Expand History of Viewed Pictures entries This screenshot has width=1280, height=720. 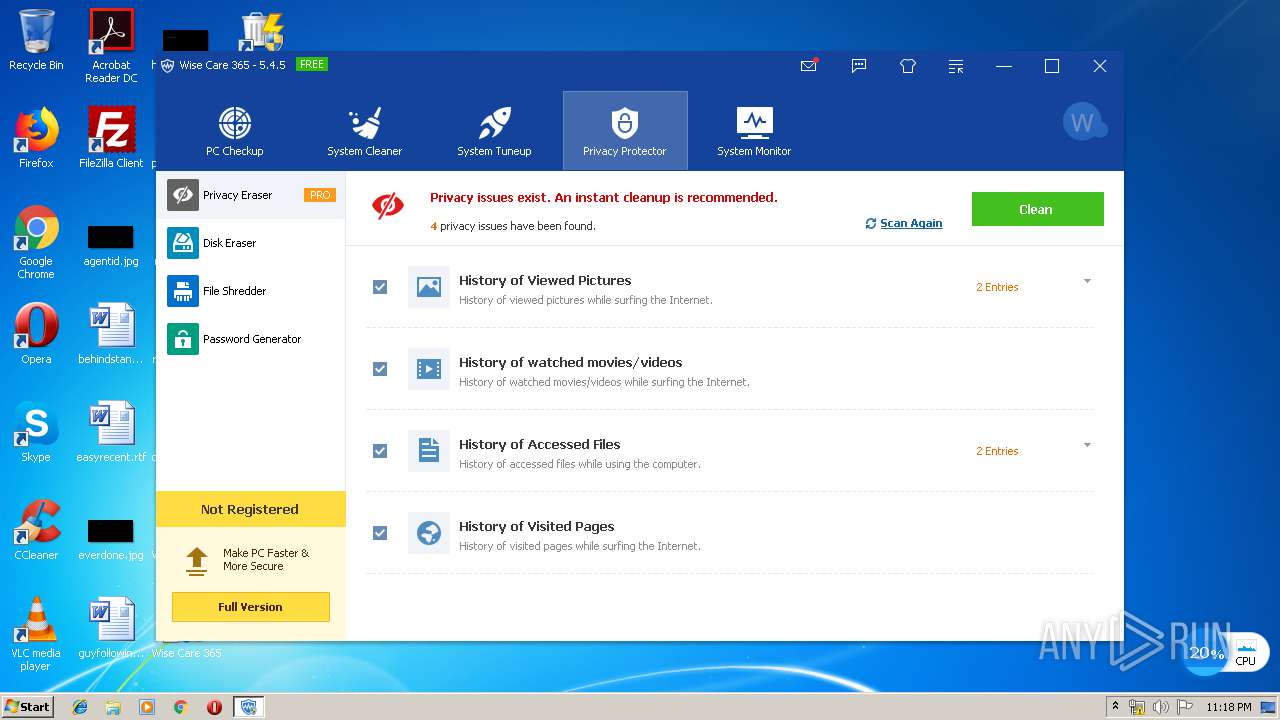pyautogui.click(x=1087, y=281)
